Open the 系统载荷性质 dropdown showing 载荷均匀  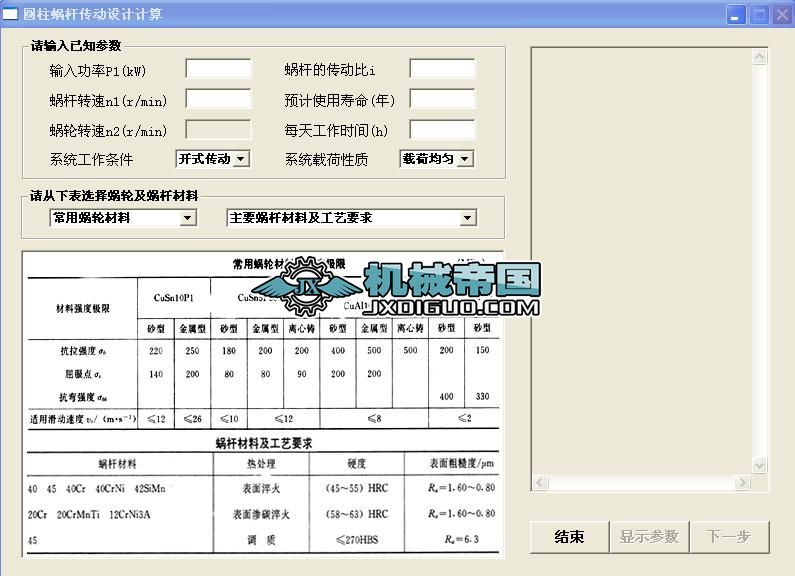tap(437, 159)
